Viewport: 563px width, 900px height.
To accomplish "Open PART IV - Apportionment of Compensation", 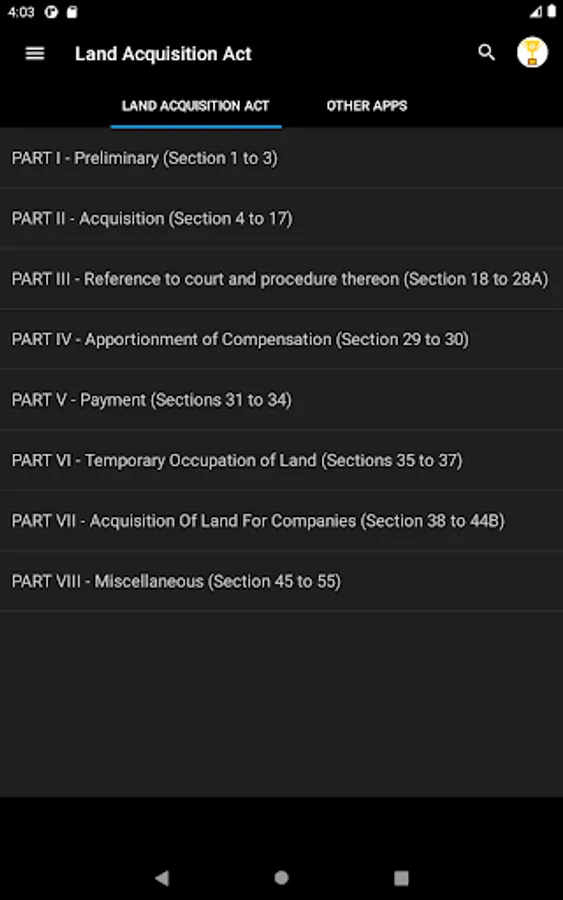I will [x=281, y=339].
